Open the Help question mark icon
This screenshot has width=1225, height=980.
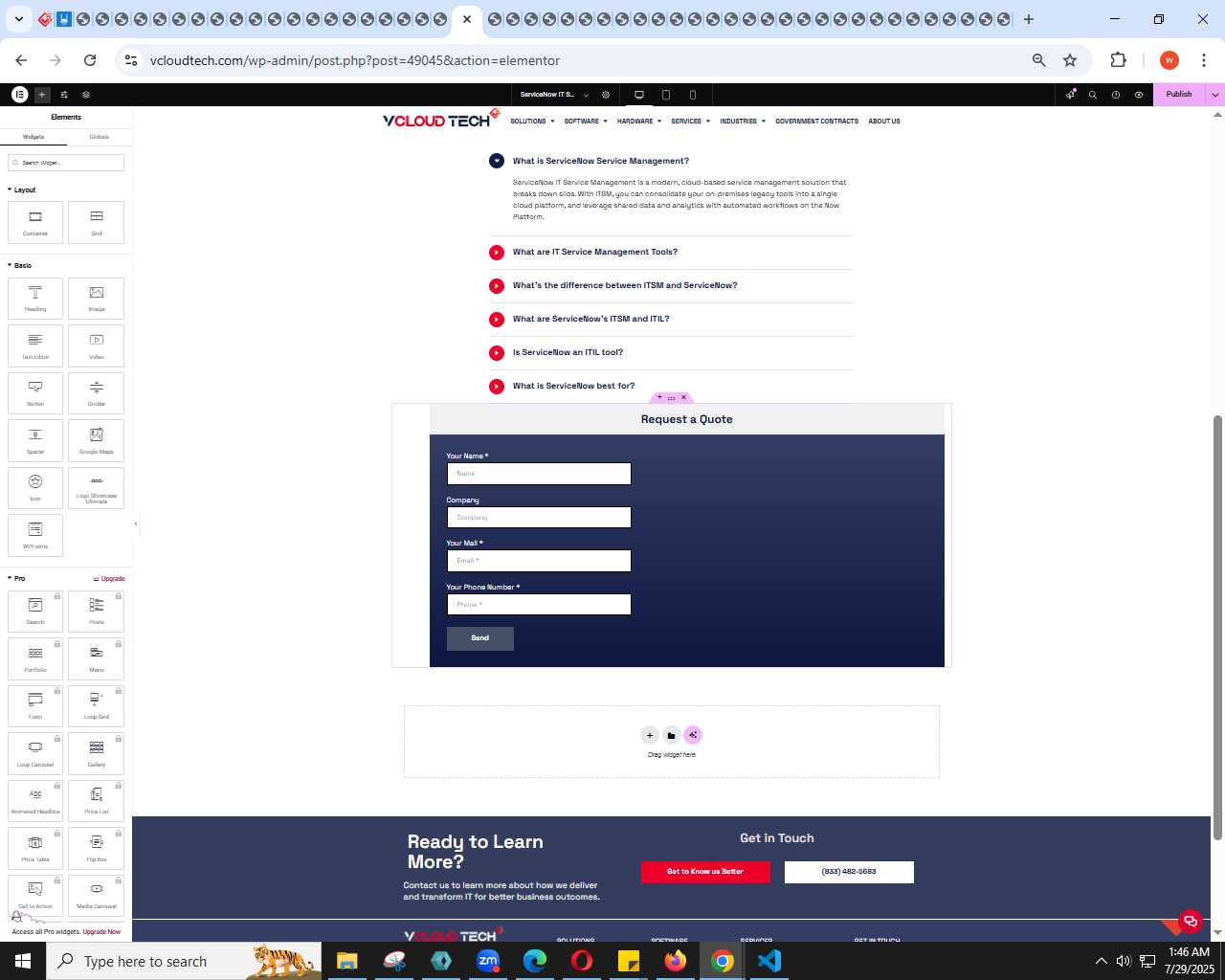tap(1116, 95)
